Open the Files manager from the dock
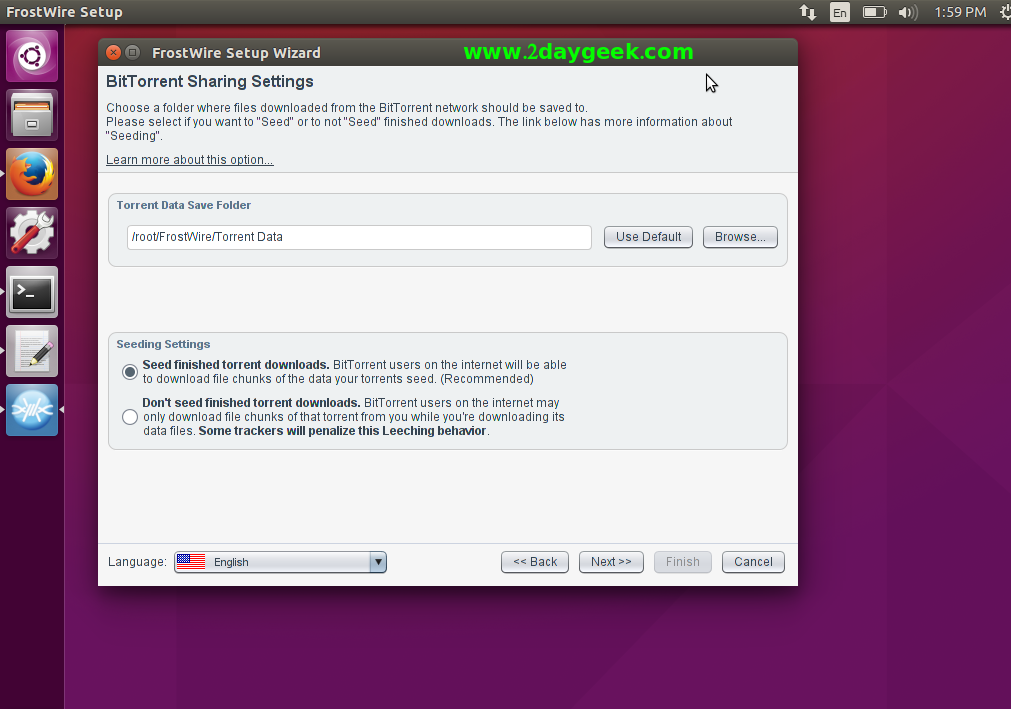 pyautogui.click(x=32, y=115)
